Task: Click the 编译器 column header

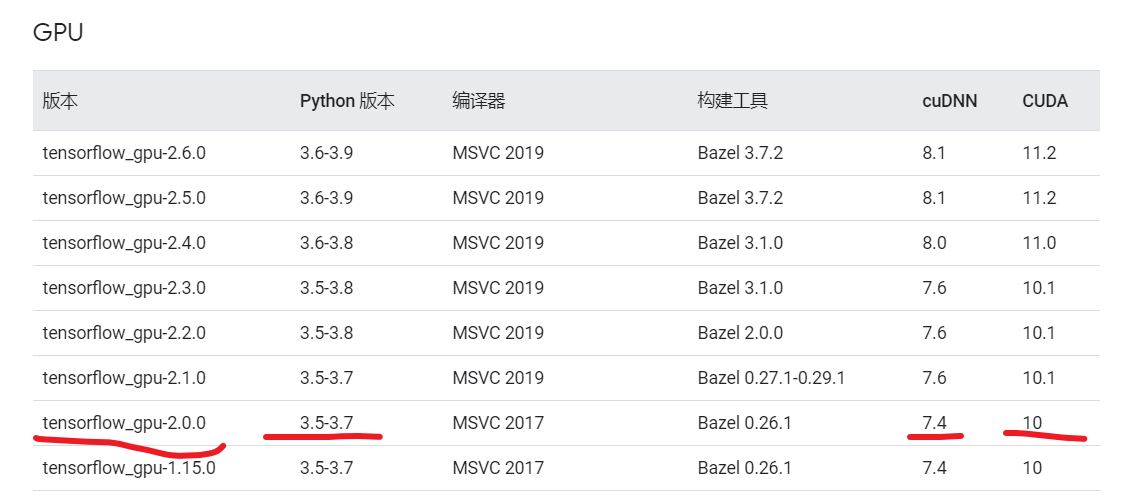Action: [479, 101]
